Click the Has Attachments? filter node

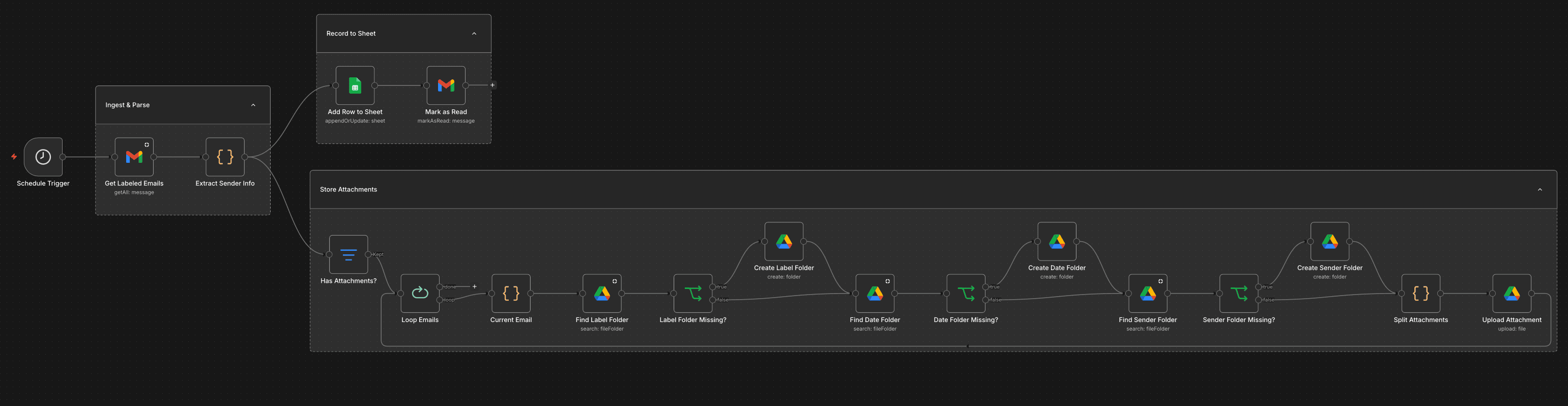[x=348, y=254]
